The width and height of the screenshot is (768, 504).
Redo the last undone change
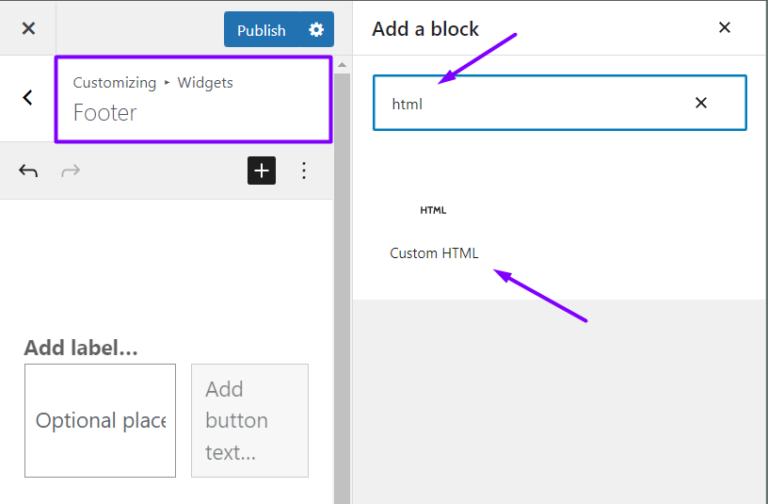coord(71,171)
